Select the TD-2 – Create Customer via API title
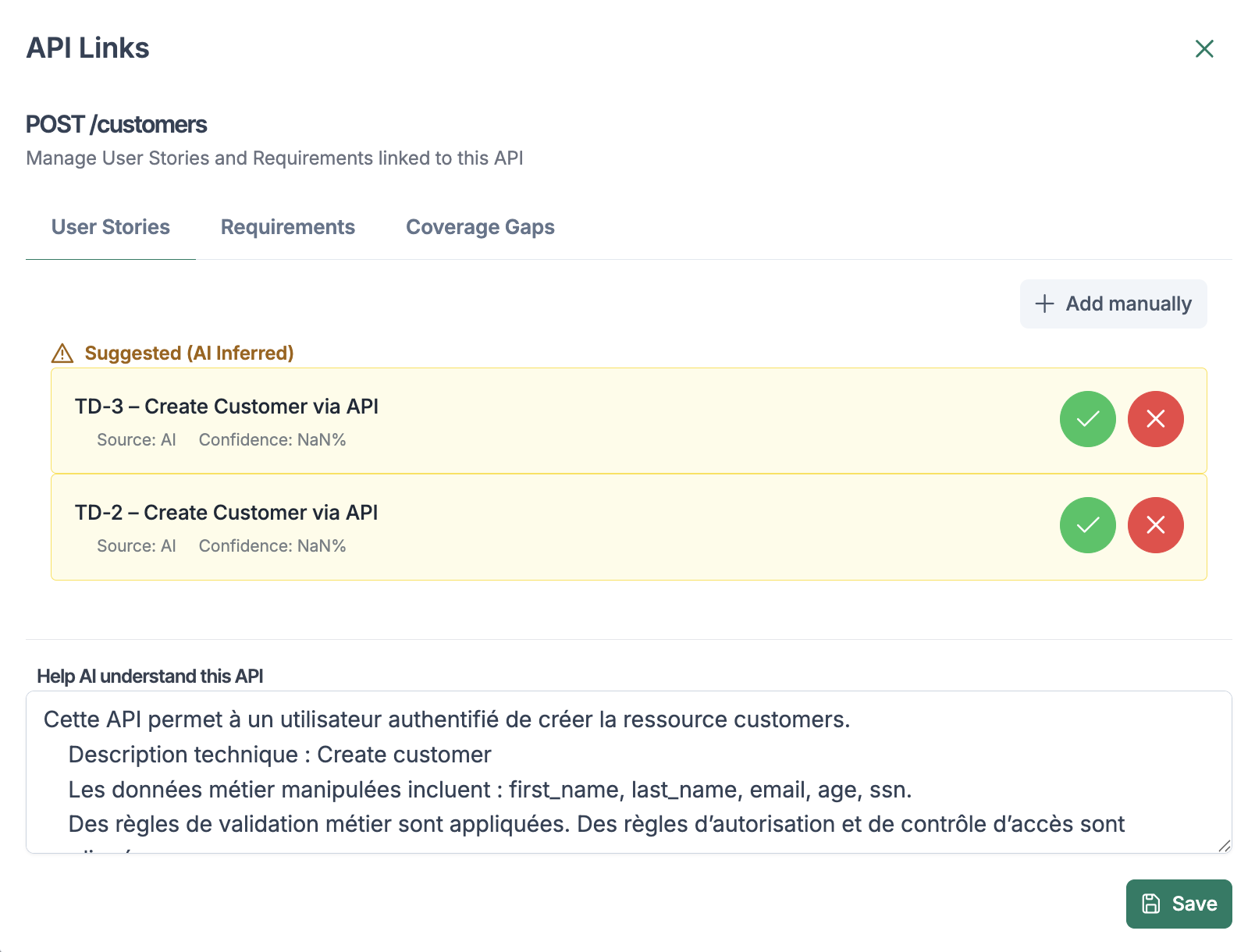1255x952 pixels. coord(226,513)
